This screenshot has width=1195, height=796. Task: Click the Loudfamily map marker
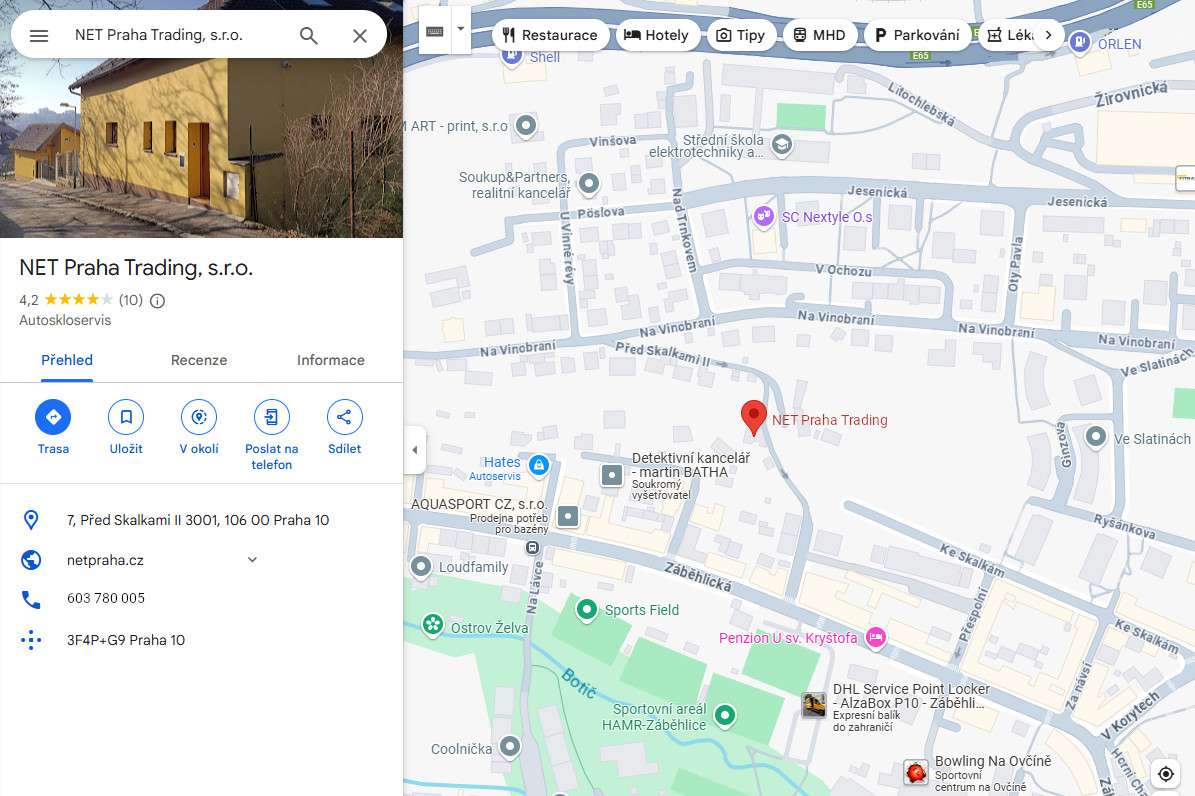421,567
